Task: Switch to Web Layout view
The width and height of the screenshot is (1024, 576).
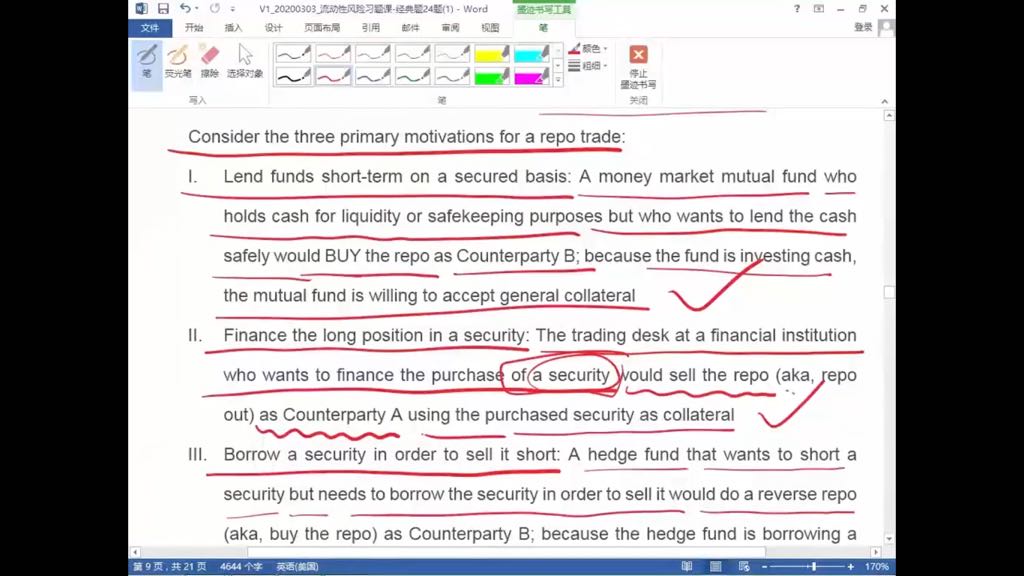Action: [x=744, y=566]
